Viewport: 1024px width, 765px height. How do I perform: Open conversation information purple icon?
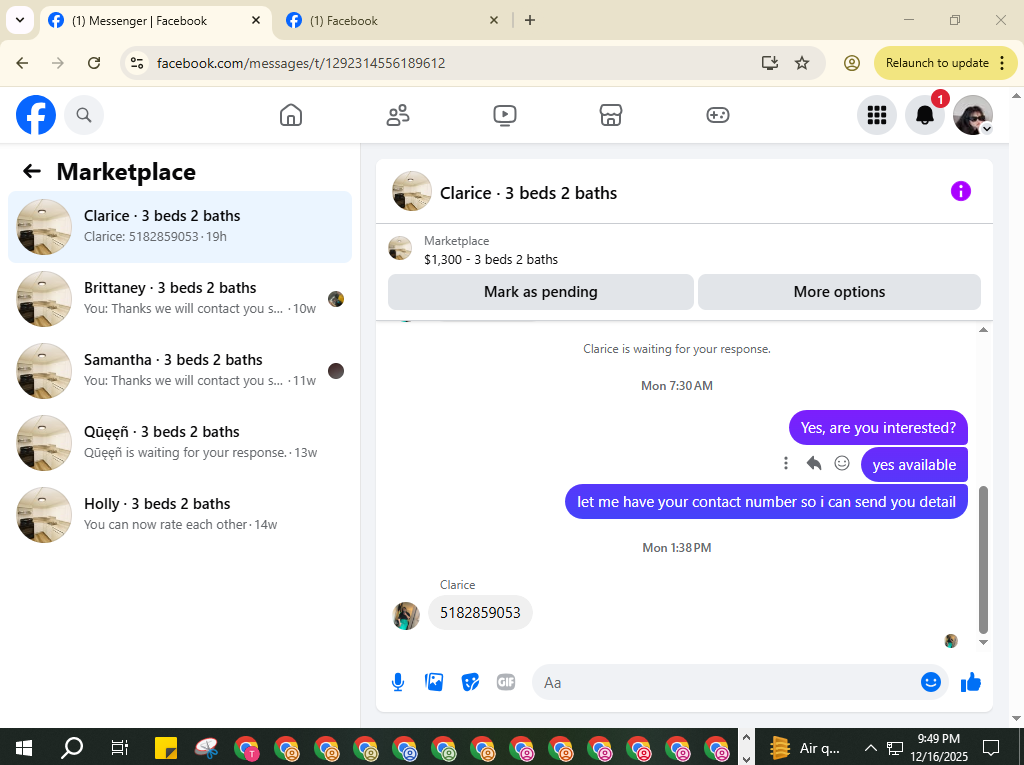(x=961, y=191)
